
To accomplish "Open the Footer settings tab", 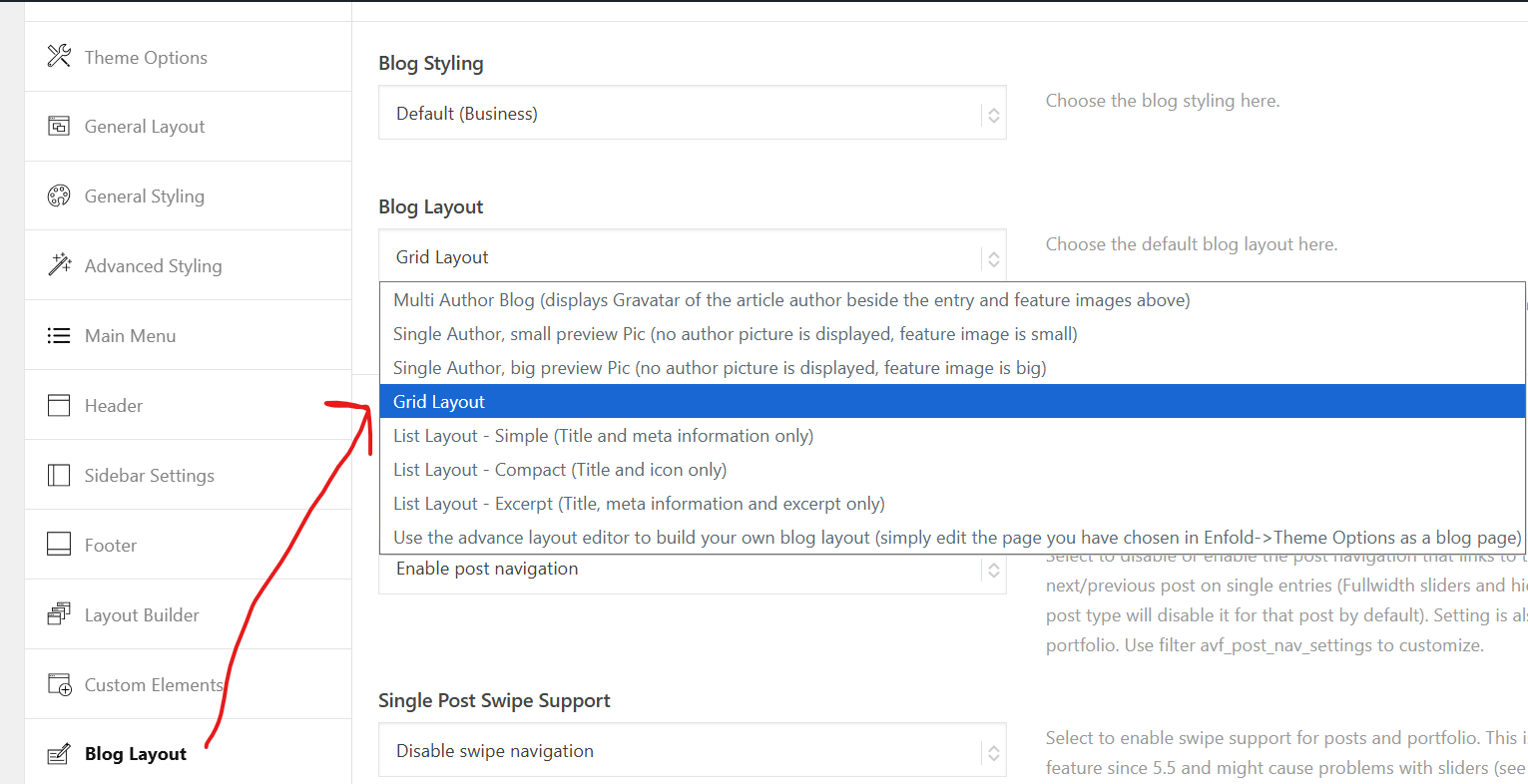I will tap(111, 545).
